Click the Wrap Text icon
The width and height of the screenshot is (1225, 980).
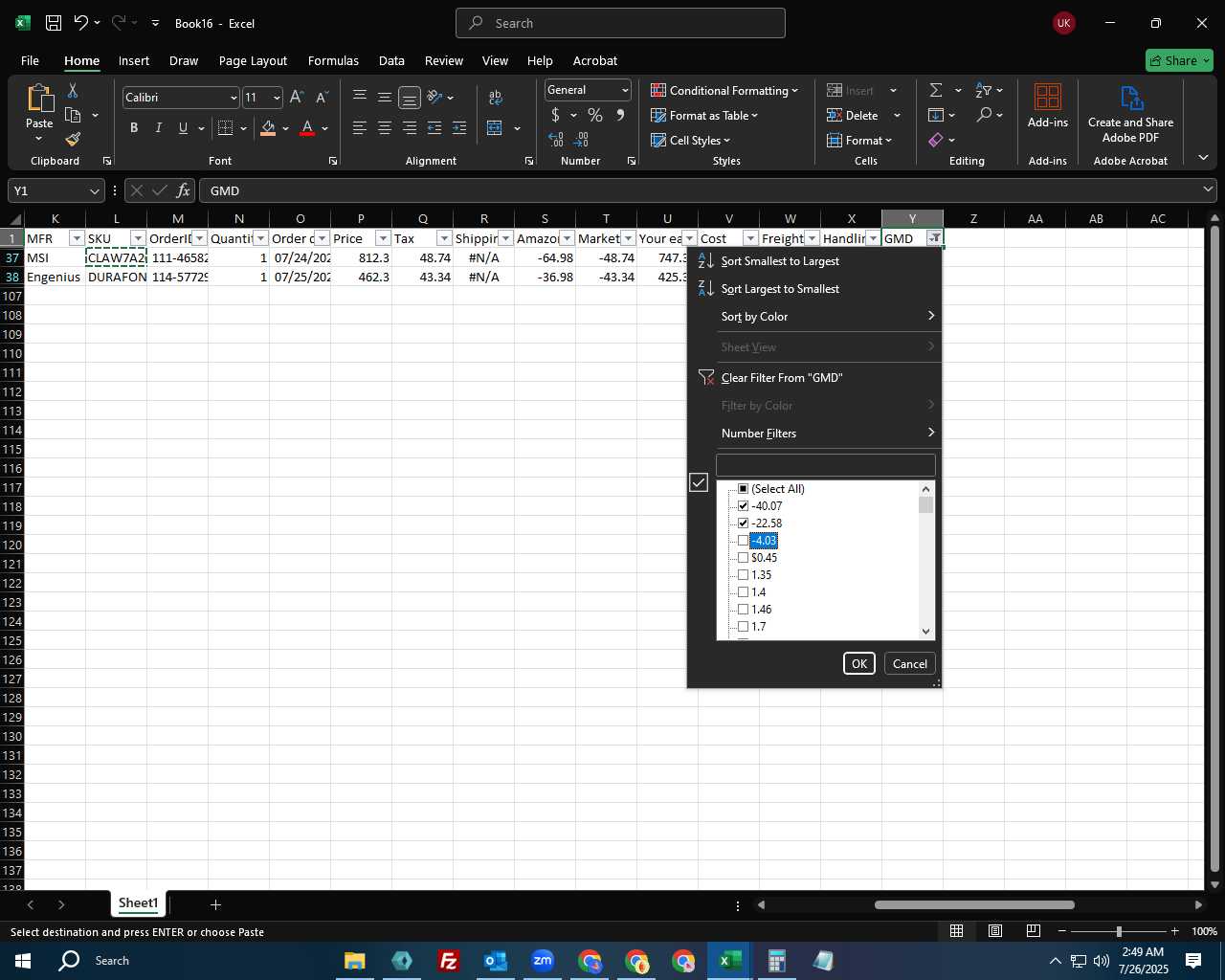(x=496, y=97)
